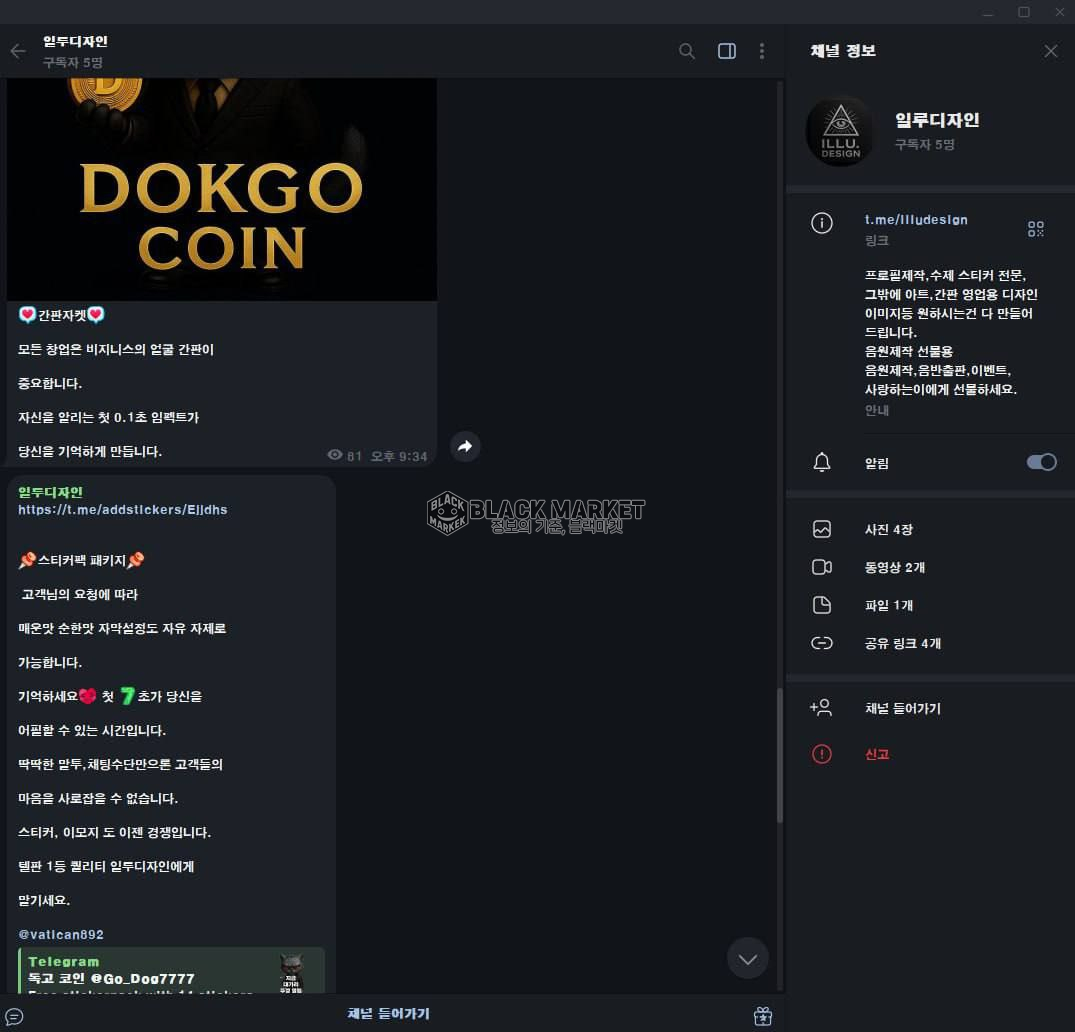Open comments bubble icon at bottom left
Viewport: 1075px width, 1032px height.
pos(14,1016)
